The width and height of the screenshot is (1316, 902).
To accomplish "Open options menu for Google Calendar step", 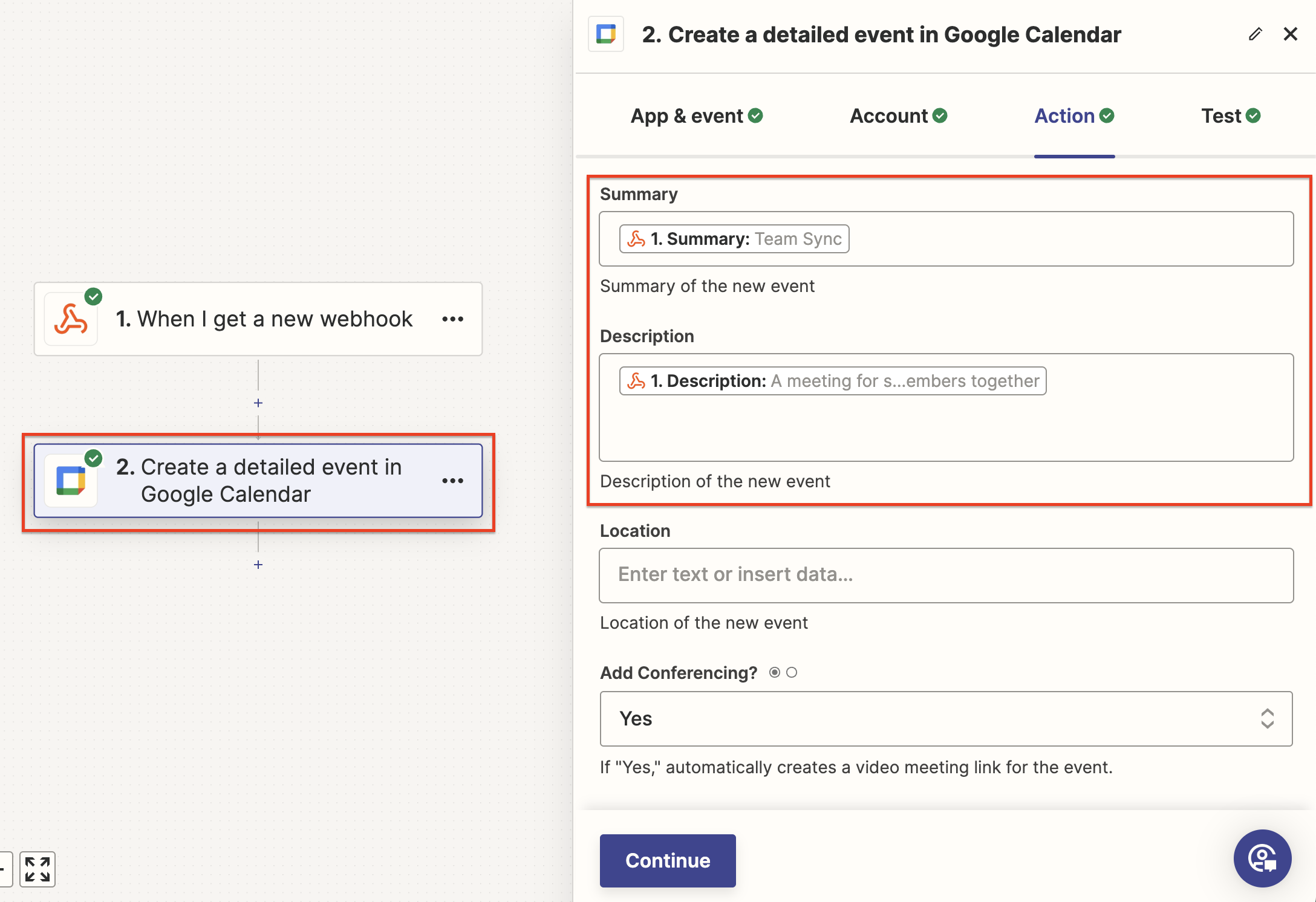I will pos(453,481).
